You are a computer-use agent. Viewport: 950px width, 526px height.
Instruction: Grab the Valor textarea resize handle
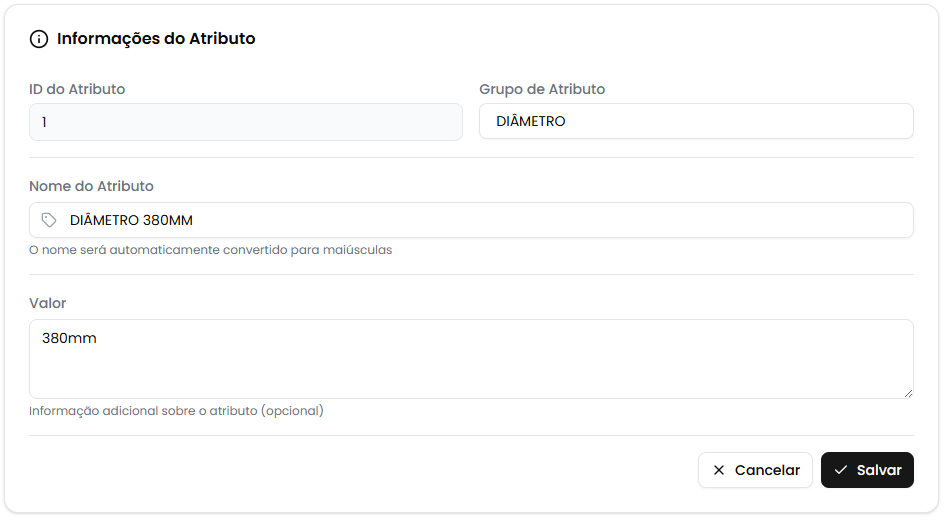pos(907,392)
